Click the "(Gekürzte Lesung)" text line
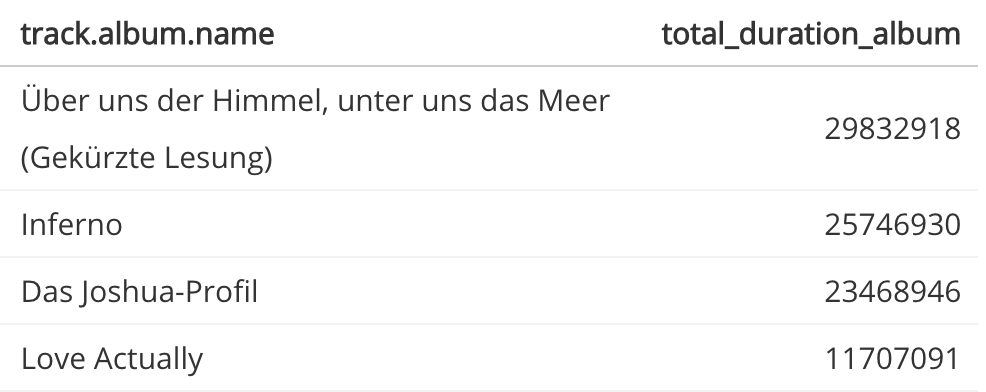 click(x=147, y=158)
